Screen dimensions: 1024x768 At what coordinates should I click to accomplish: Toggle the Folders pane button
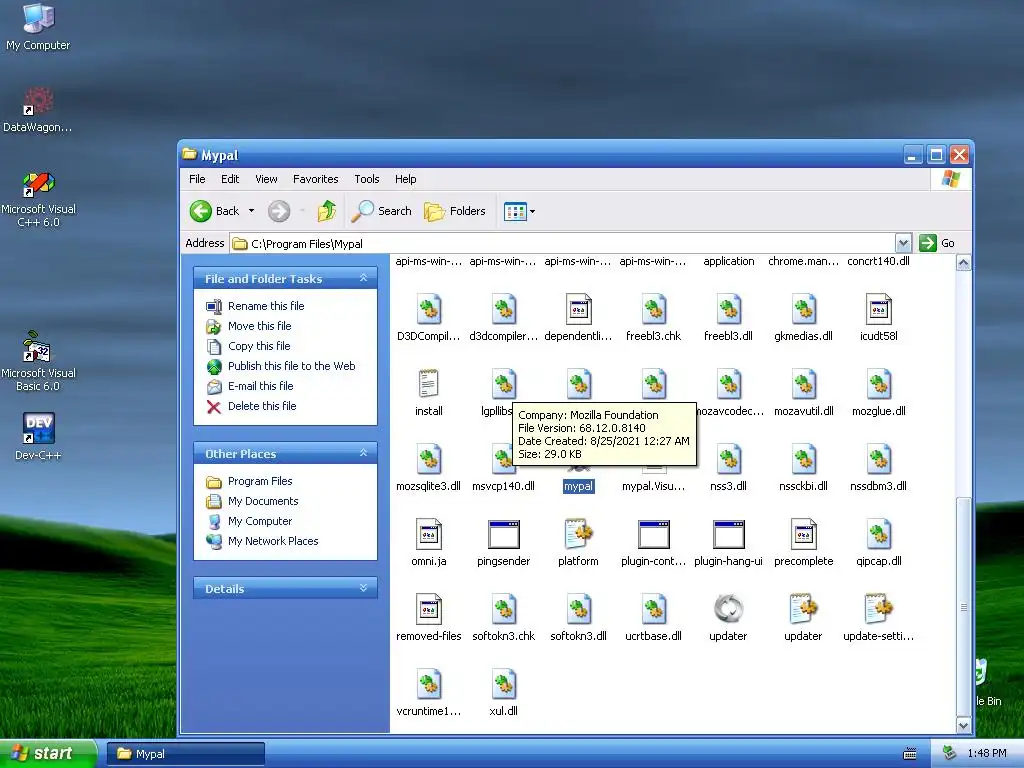click(x=455, y=211)
